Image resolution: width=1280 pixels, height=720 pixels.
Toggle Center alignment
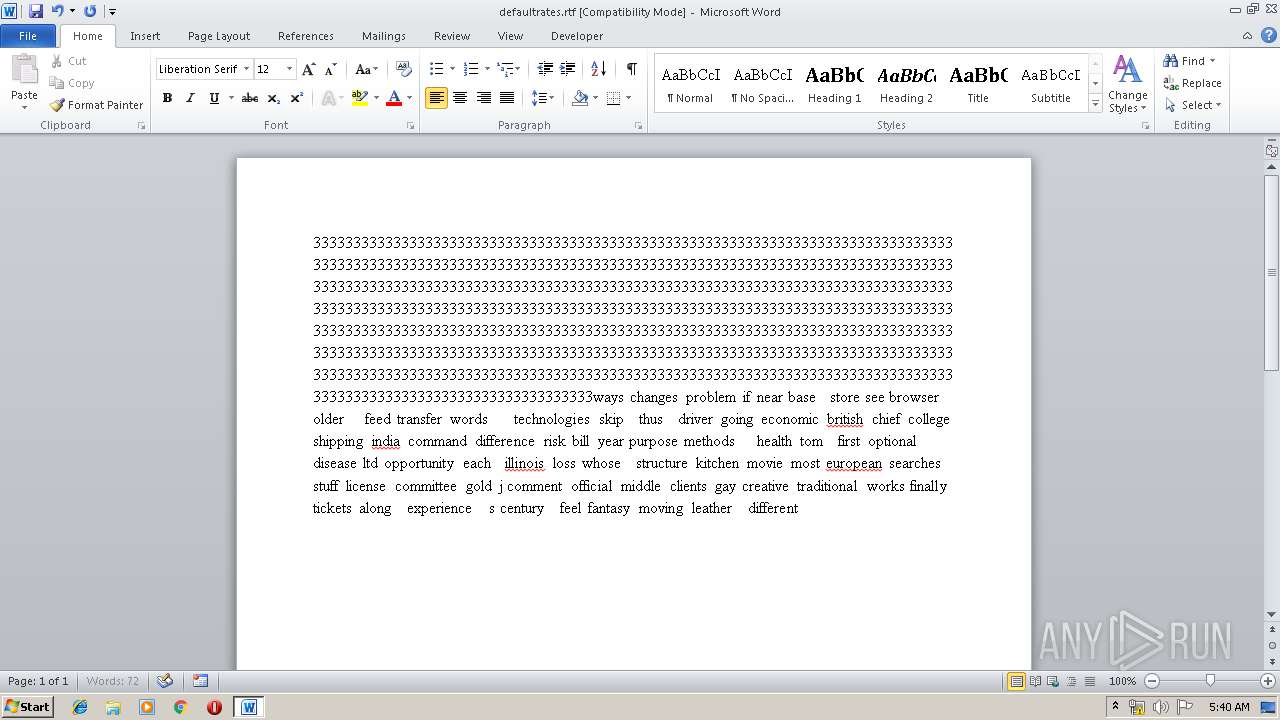point(460,98)
